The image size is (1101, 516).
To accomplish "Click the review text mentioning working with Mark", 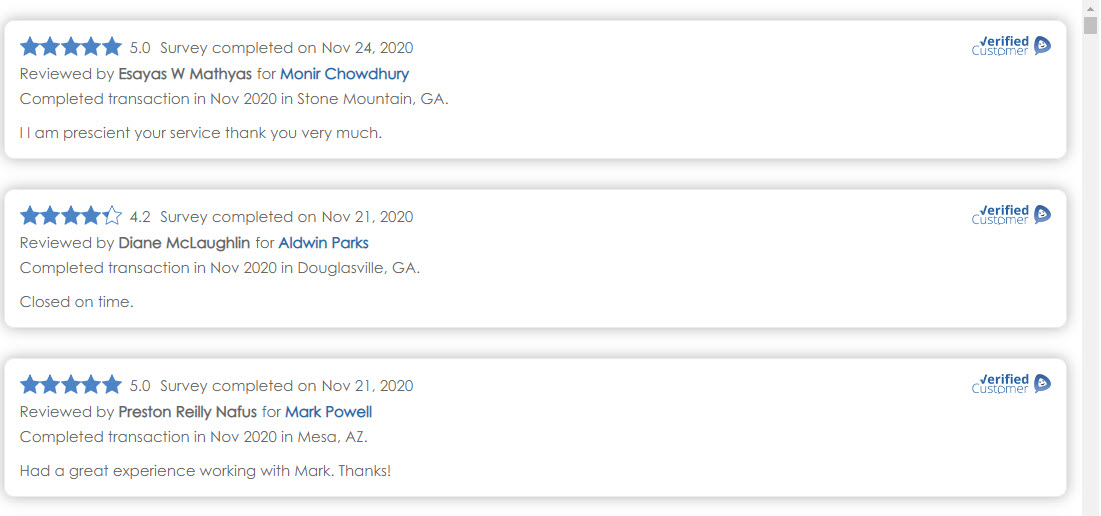I will pos(205,471).
